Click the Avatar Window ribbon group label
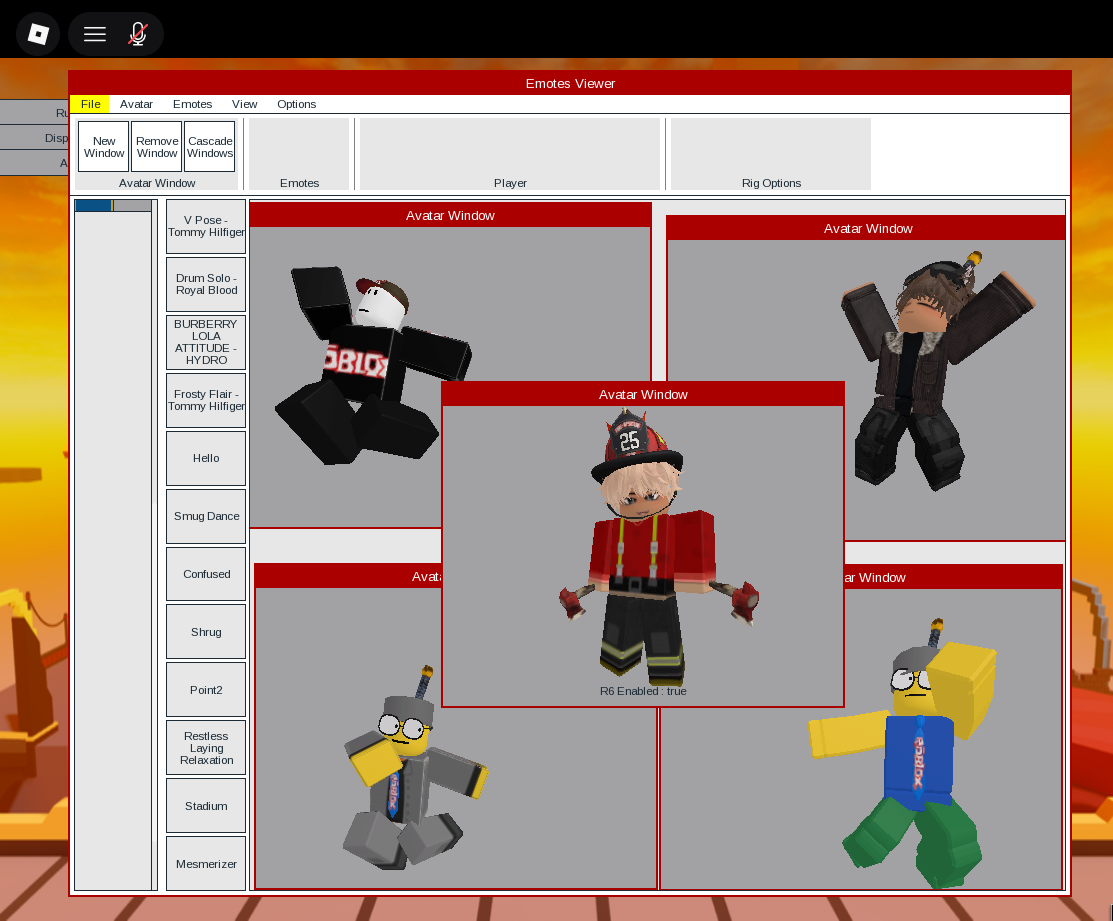Viewport: 1113px width, 921px height. click(157, 183)
